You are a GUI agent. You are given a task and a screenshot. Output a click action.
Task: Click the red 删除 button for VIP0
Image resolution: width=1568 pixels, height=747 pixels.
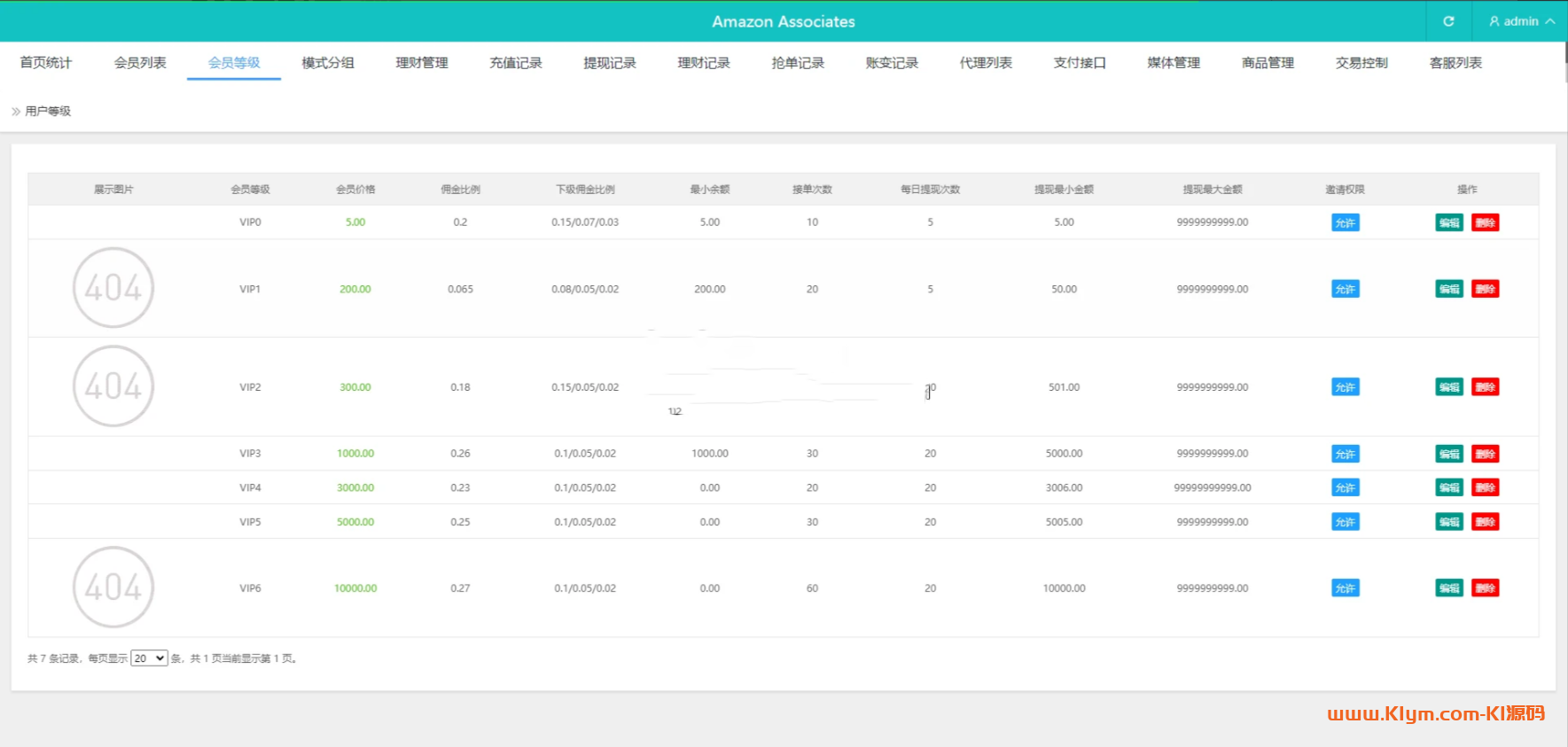(x=1486, y=223)
